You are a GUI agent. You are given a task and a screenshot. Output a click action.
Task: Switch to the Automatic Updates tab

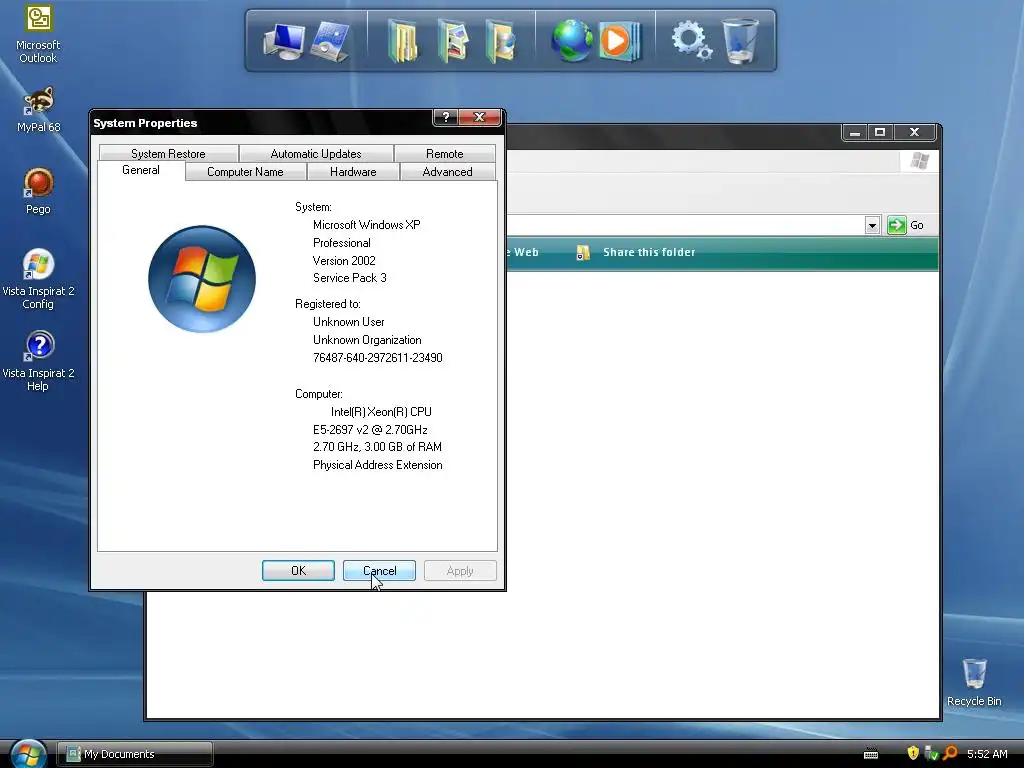coord(316,153)
